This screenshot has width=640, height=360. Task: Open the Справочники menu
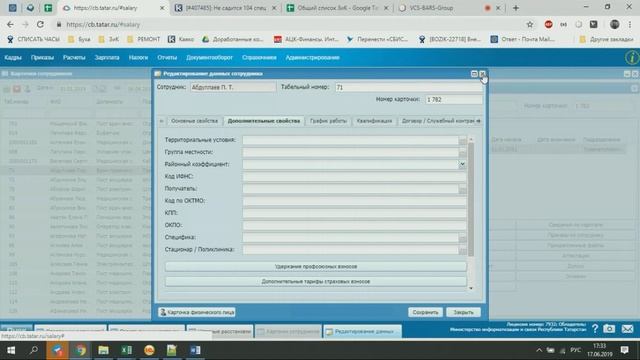(x=259, y=58)
